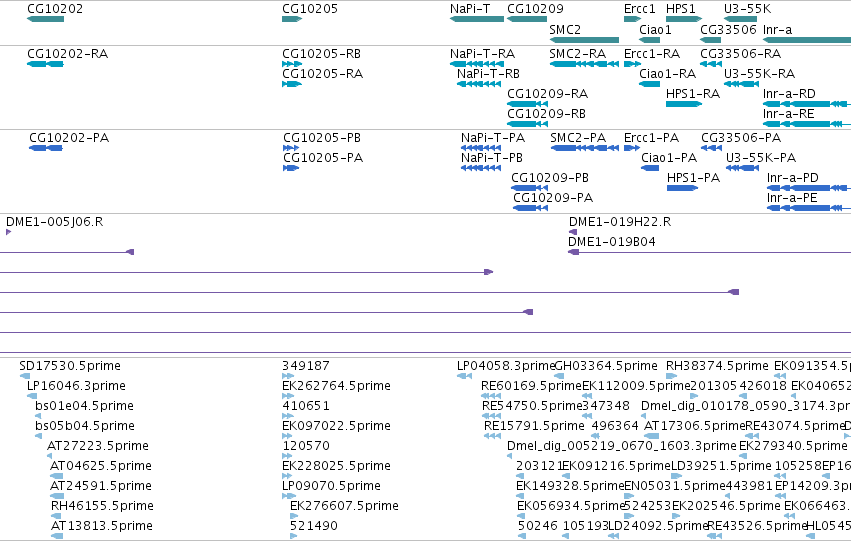Screen dimensions: 851x541
Task: Click EST label SD17530.5prime
Action: 70,366
